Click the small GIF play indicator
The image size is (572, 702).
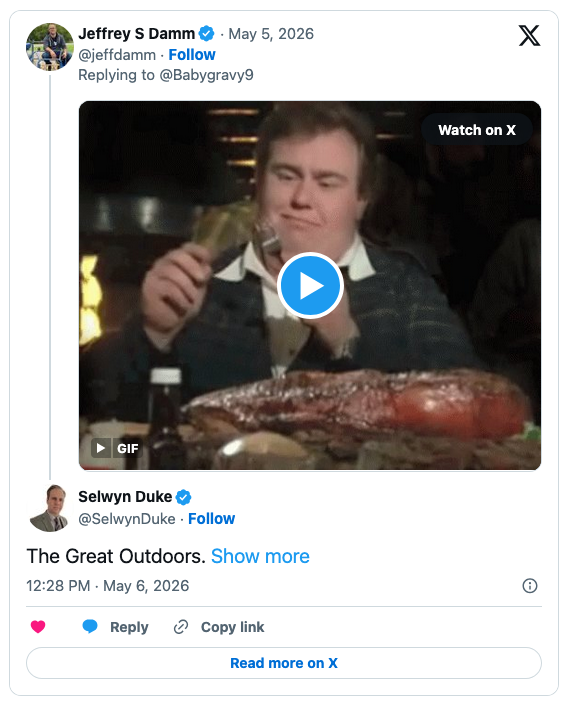click(x=101, y=448)
